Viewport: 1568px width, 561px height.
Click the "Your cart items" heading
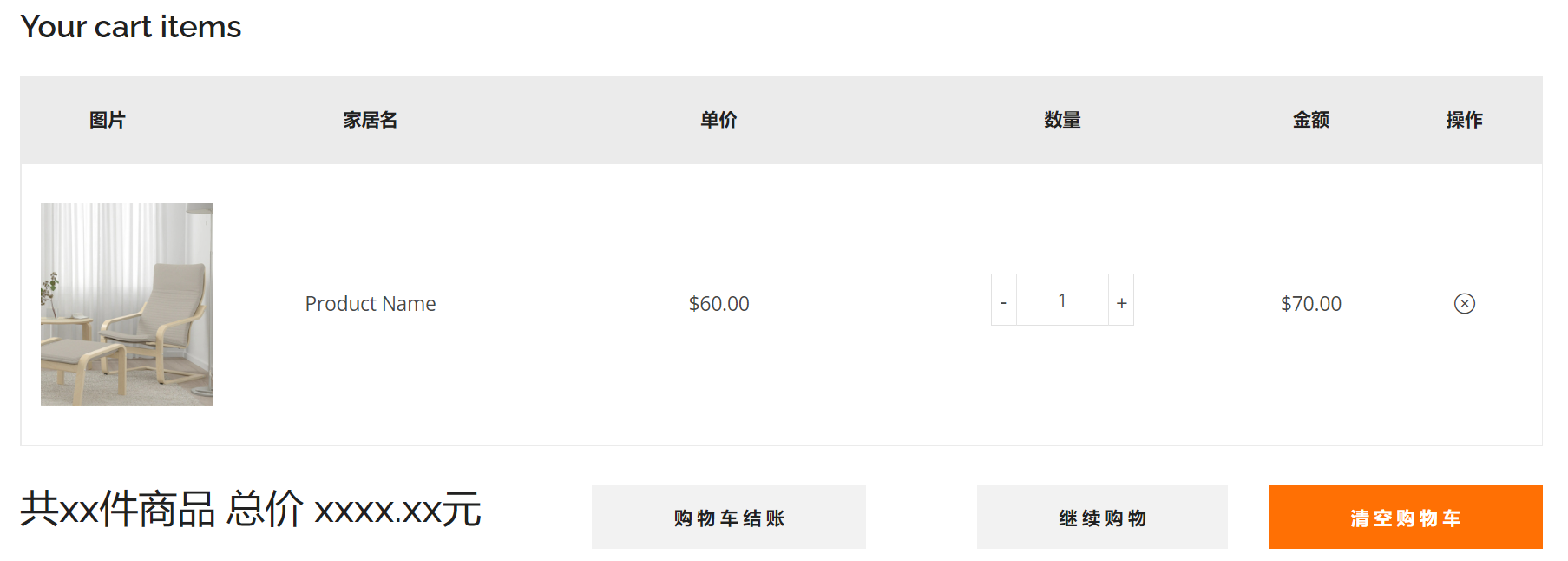pyautogui.click(x=131, y=27)
